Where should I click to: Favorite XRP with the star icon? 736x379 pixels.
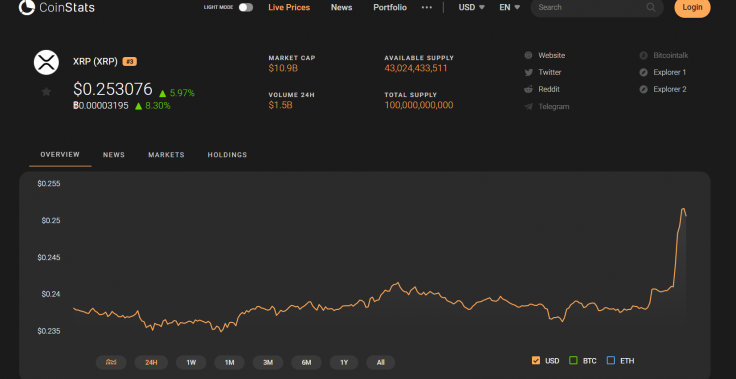(46, 92)
